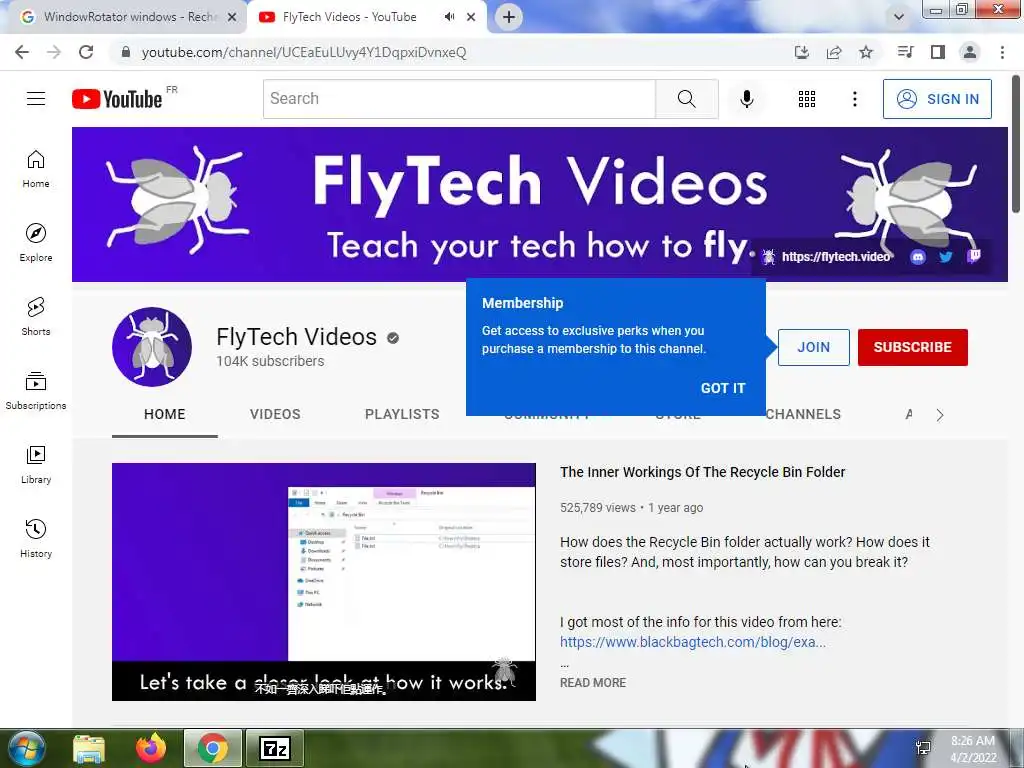The width and height of the screenshot is (1024, 768).
Task: Open History in the sidebar
Action: click(x=36, y=538)
